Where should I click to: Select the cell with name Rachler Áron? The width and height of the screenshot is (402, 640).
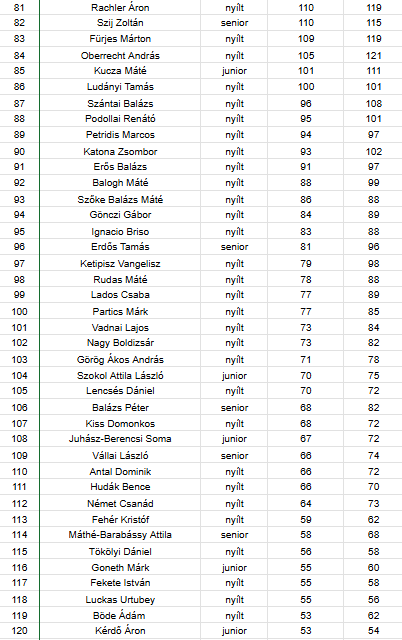click(120, 7)
